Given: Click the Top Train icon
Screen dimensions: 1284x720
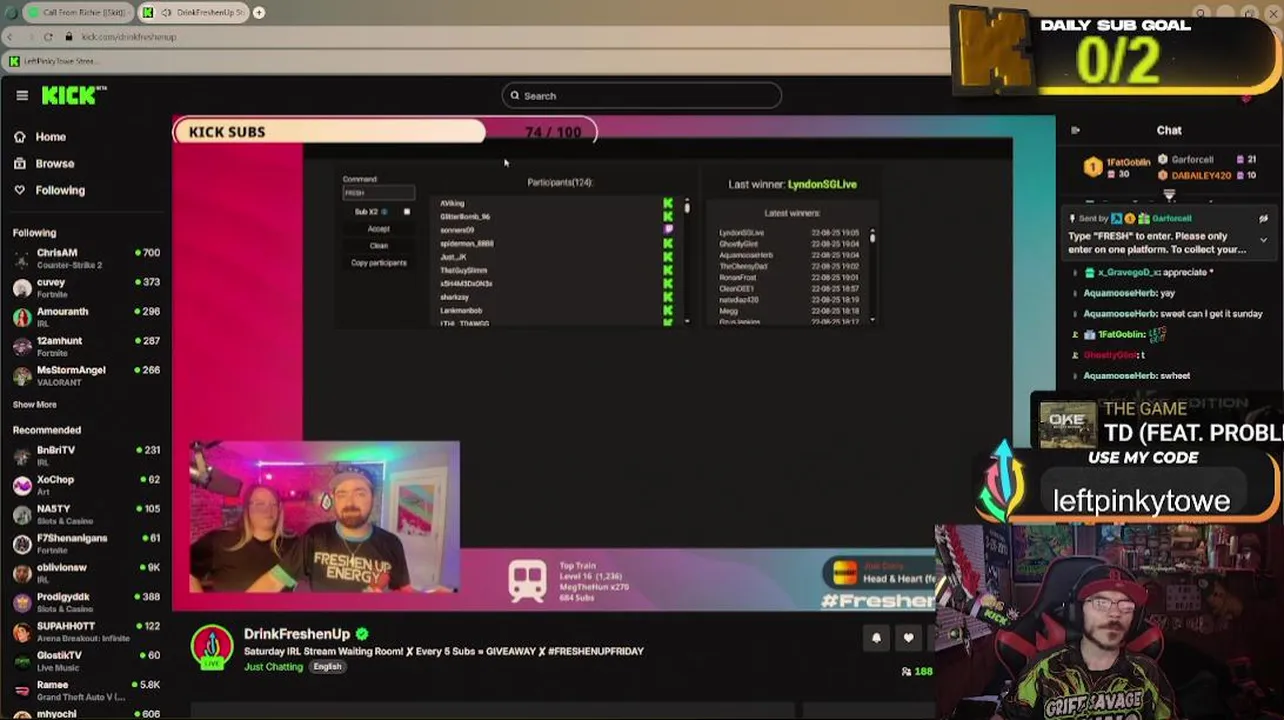Looking at the screenshot, I should 527,581.
